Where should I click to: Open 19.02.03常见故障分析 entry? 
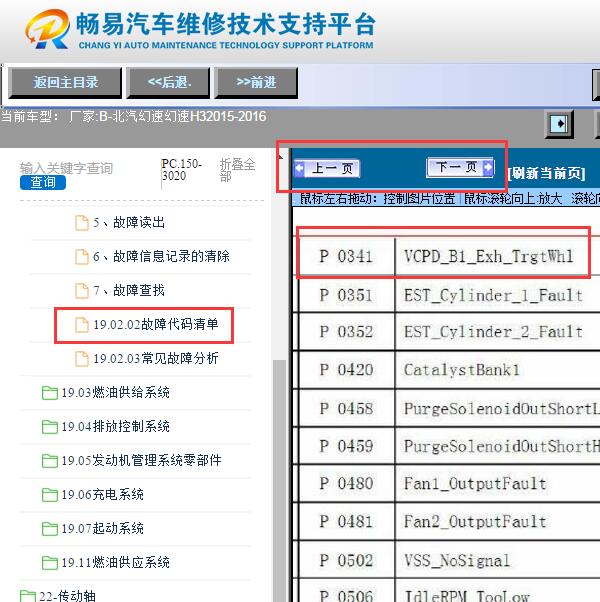click(x=156, y=359)
